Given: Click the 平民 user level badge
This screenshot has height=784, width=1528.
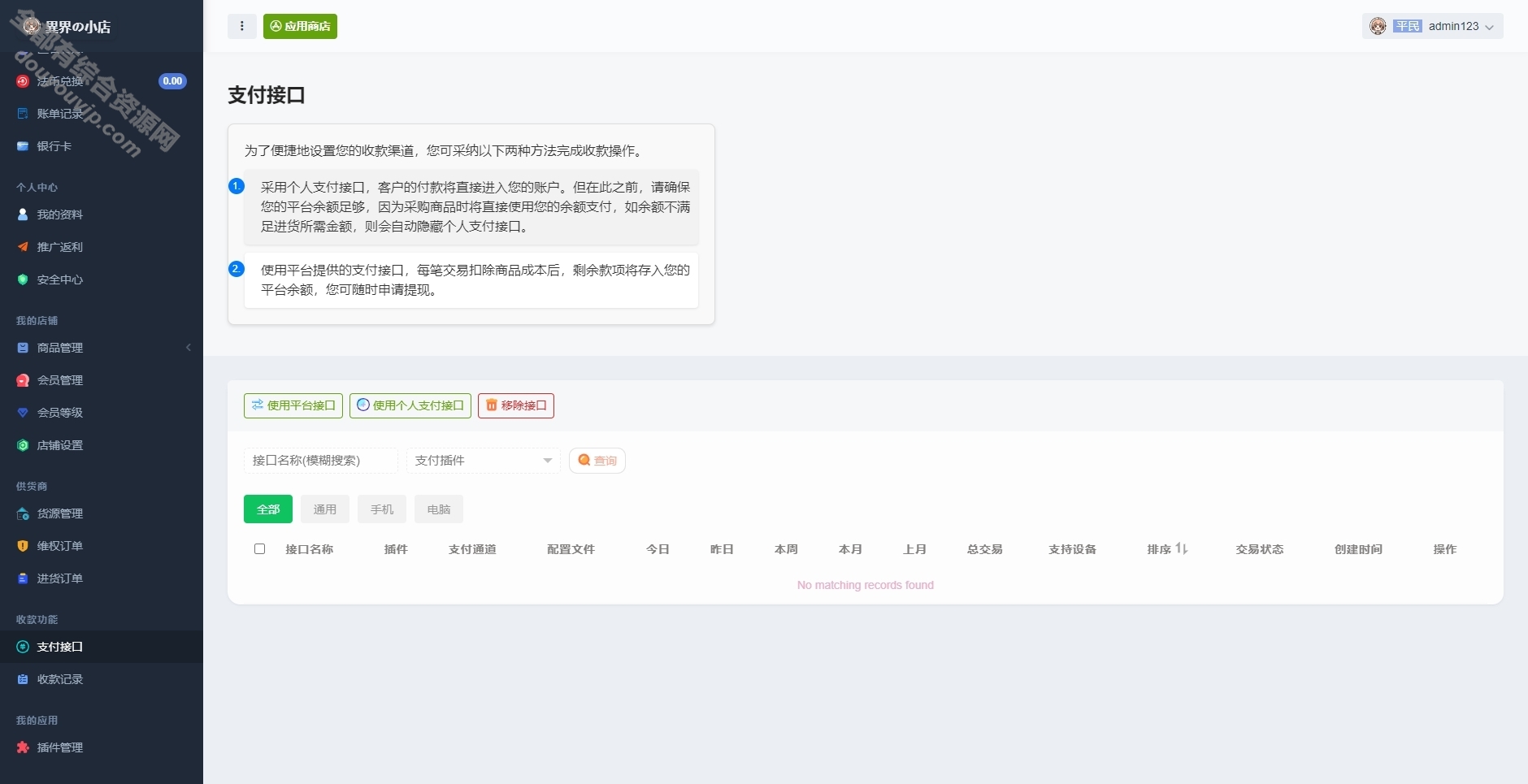Looking at the screenshot, I should [1407, 26].
